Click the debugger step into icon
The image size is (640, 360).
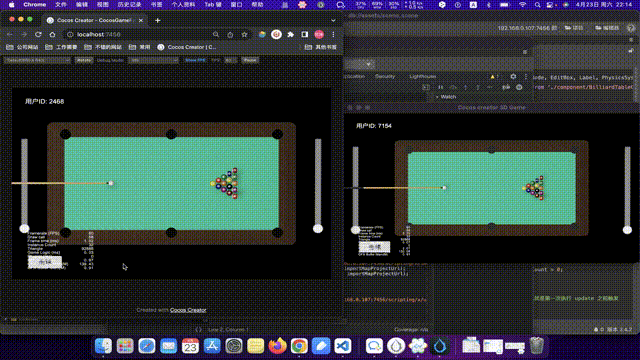(x=465, y=87)
